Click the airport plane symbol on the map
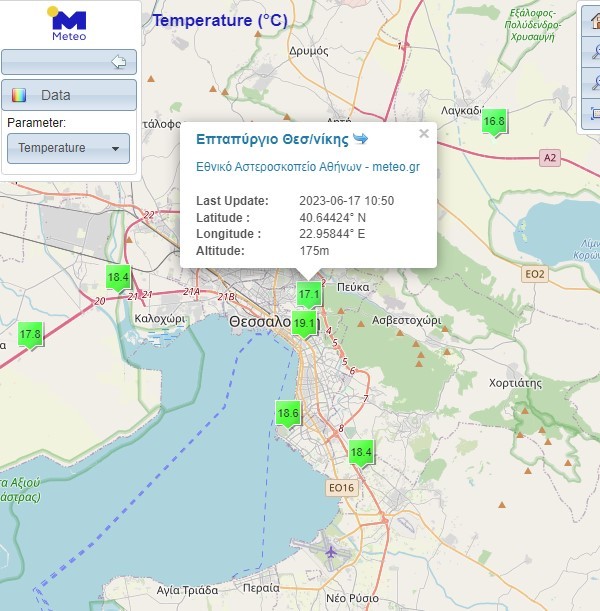The height and width of the screenshot is (611, 600). click(x=331, y=552)
